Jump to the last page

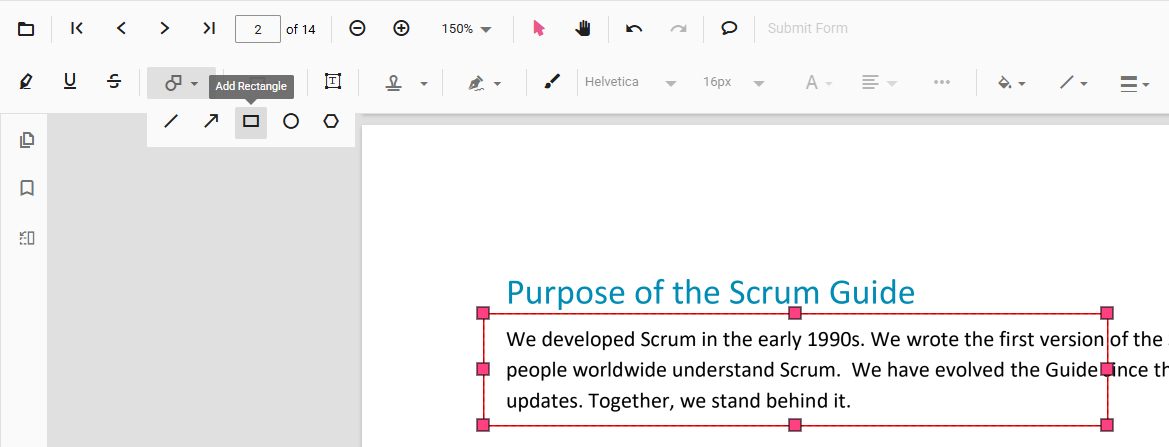pos(208,28)
